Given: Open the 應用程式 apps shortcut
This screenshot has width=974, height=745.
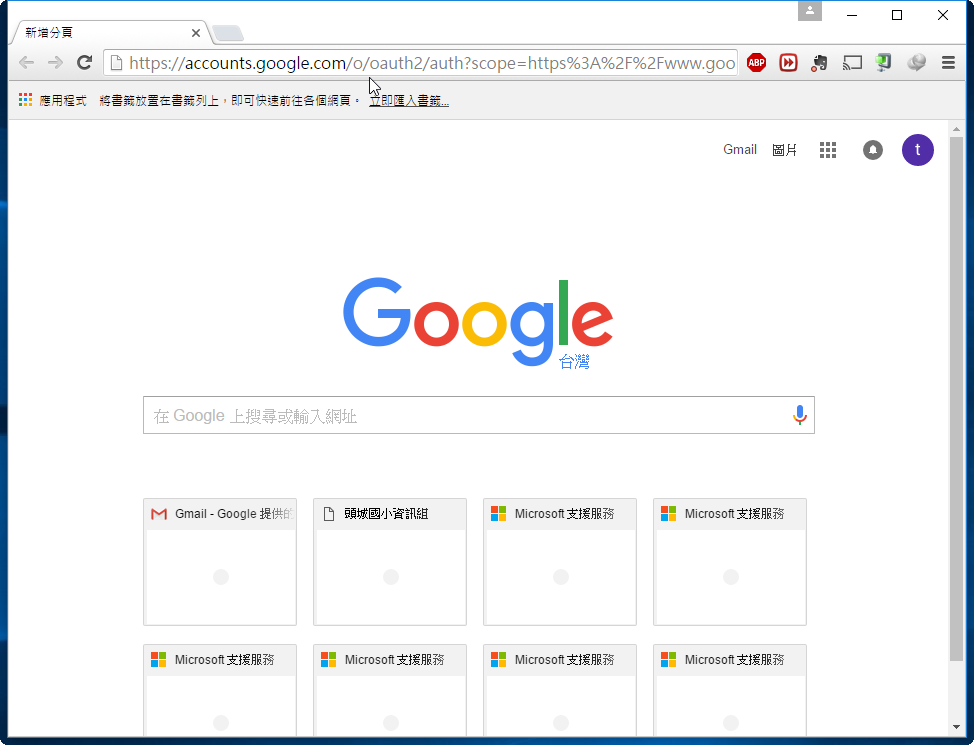Looking at the screenshot, I should tap(53, 100).
